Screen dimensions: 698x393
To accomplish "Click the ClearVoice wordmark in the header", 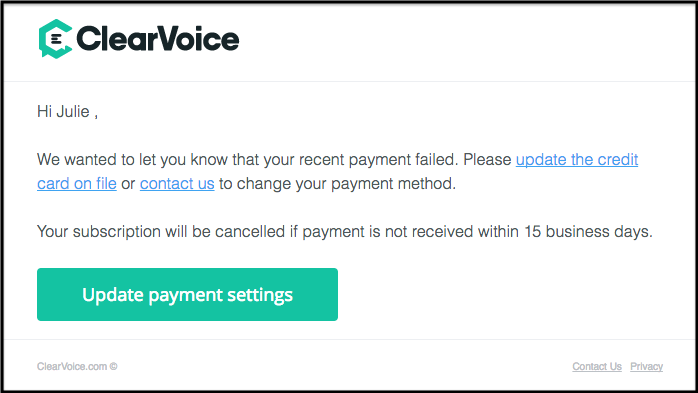I will tap(158, 39).
